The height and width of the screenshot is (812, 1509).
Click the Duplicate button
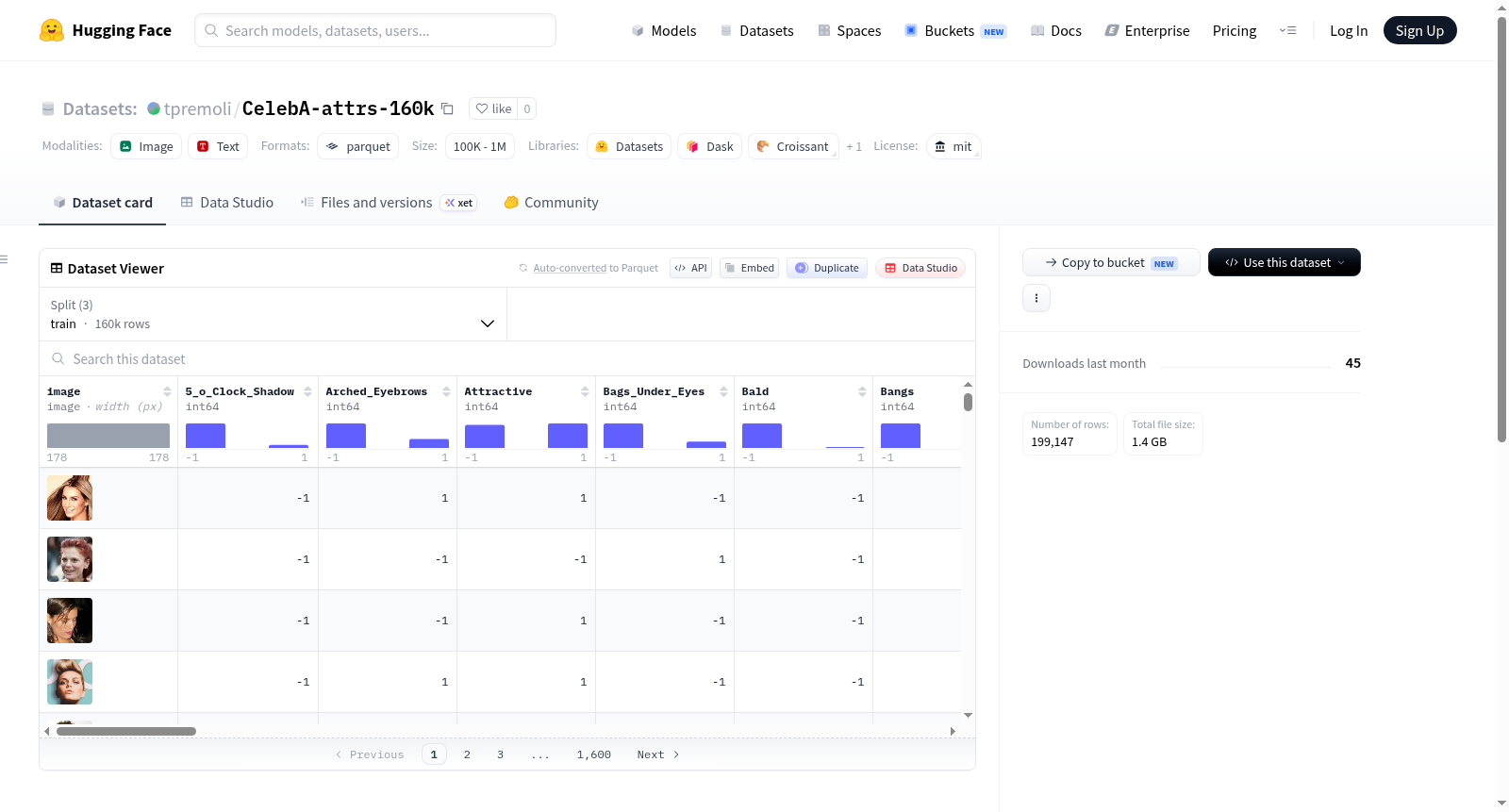827,268
